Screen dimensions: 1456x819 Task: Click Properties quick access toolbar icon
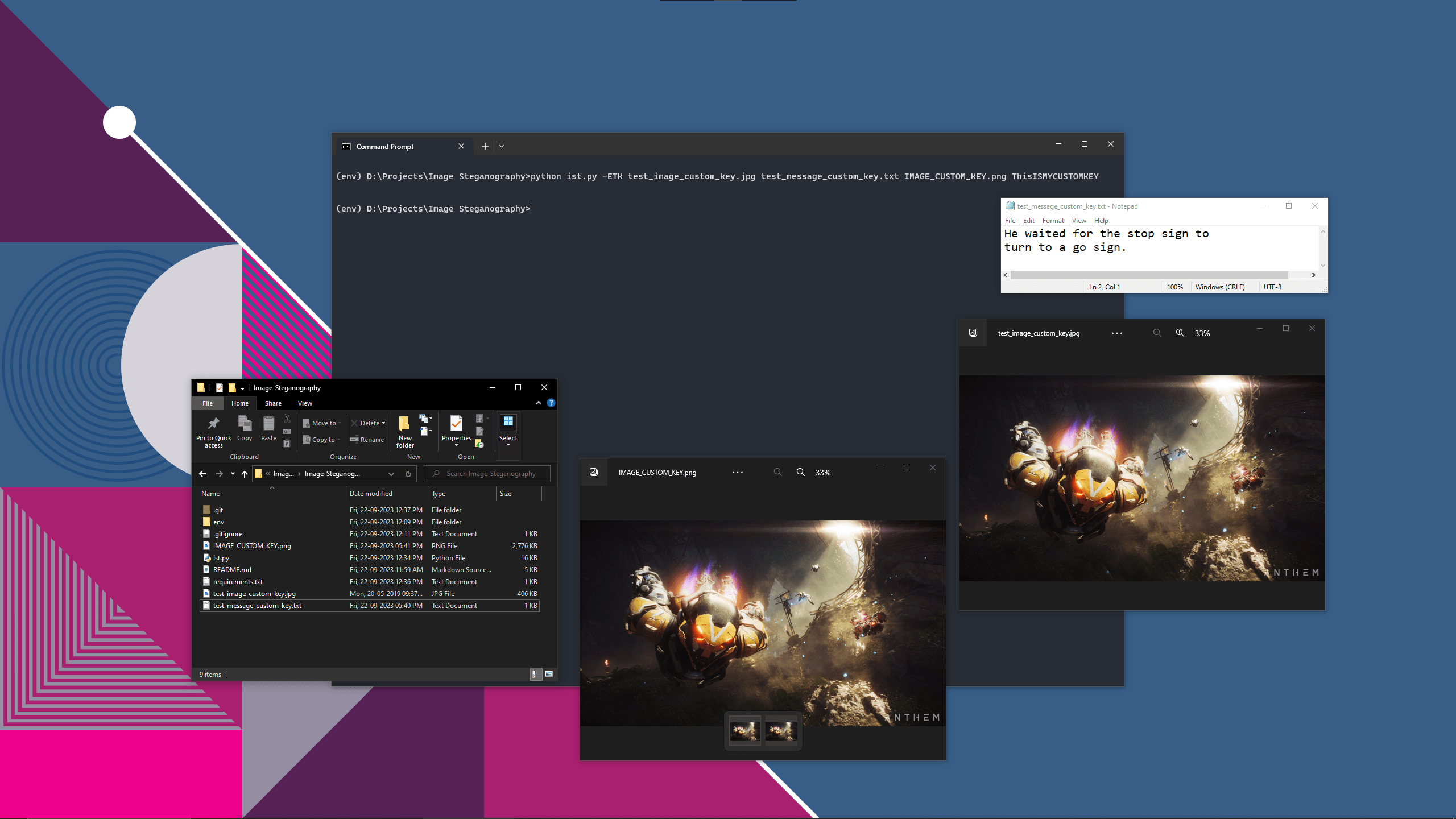(x=219, y=388)
